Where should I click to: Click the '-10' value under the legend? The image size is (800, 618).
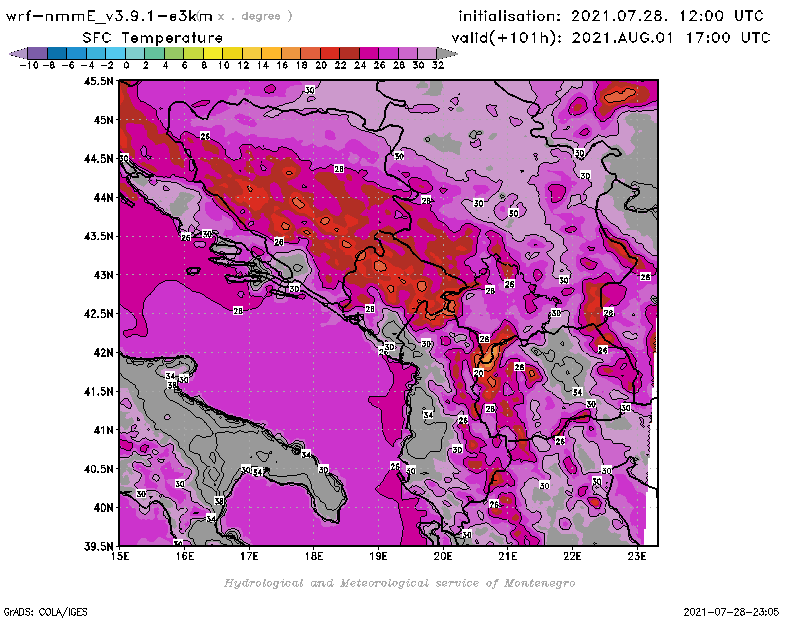(x=29, y=65)
